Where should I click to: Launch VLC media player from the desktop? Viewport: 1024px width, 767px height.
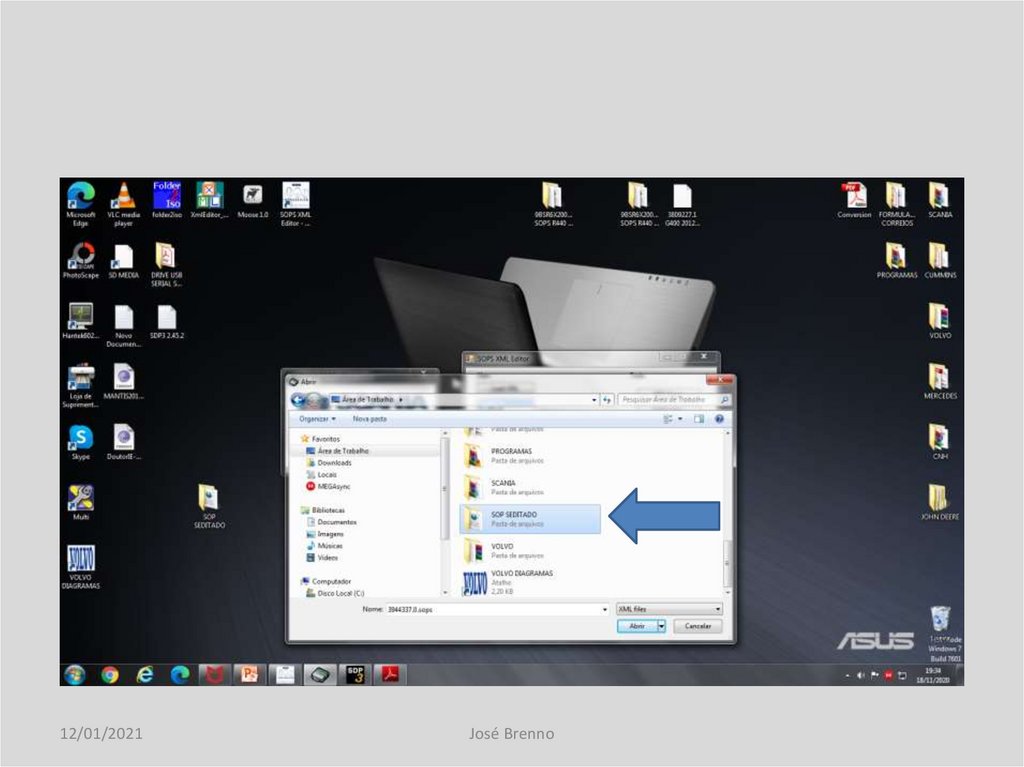click(x=123, y=204)
